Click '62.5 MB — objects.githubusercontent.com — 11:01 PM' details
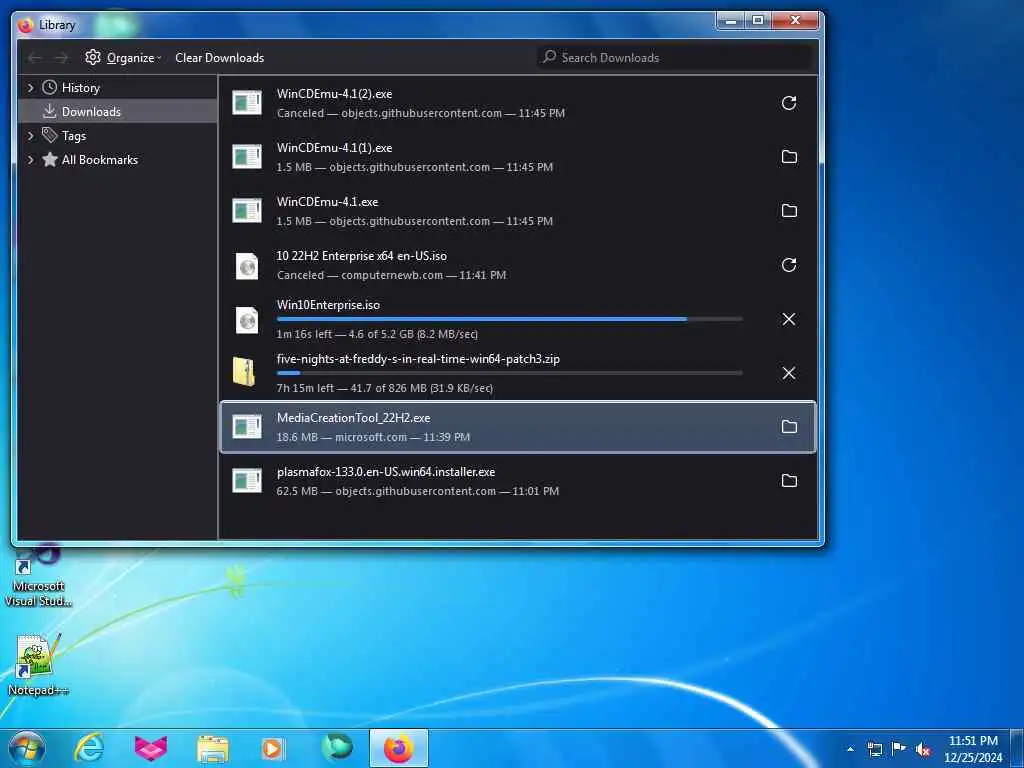1024x768 pixels. coord(417,491)
